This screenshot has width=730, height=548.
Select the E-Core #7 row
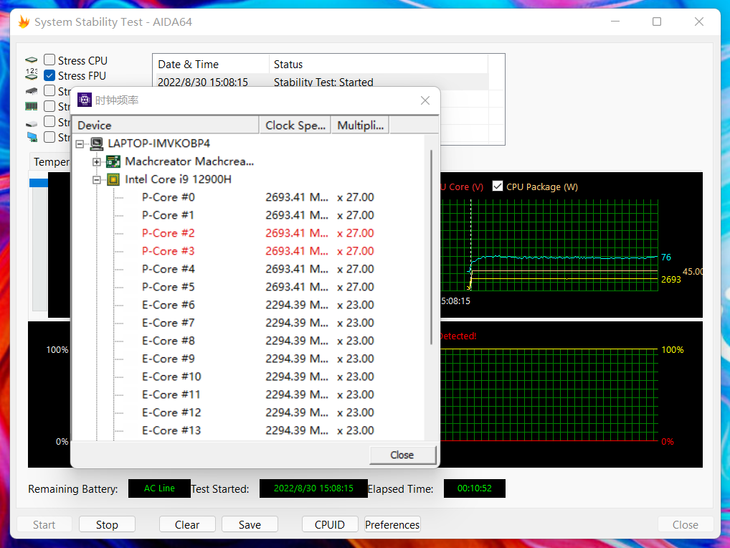pos(249,323)
